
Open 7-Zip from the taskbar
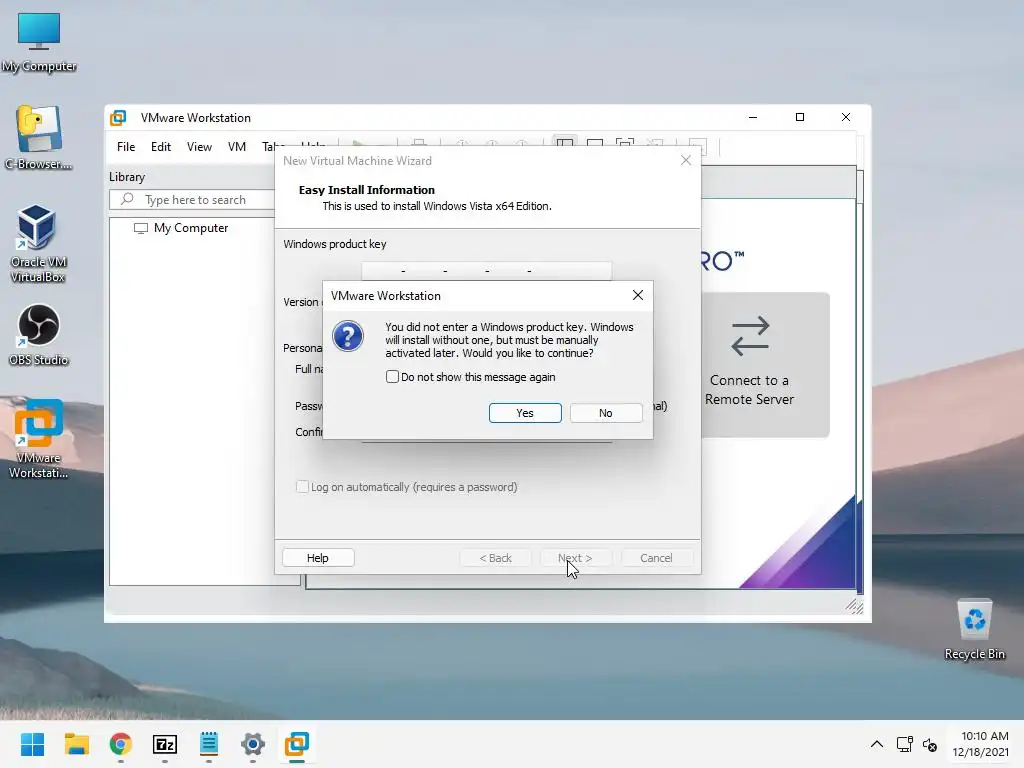pos(165,744)
